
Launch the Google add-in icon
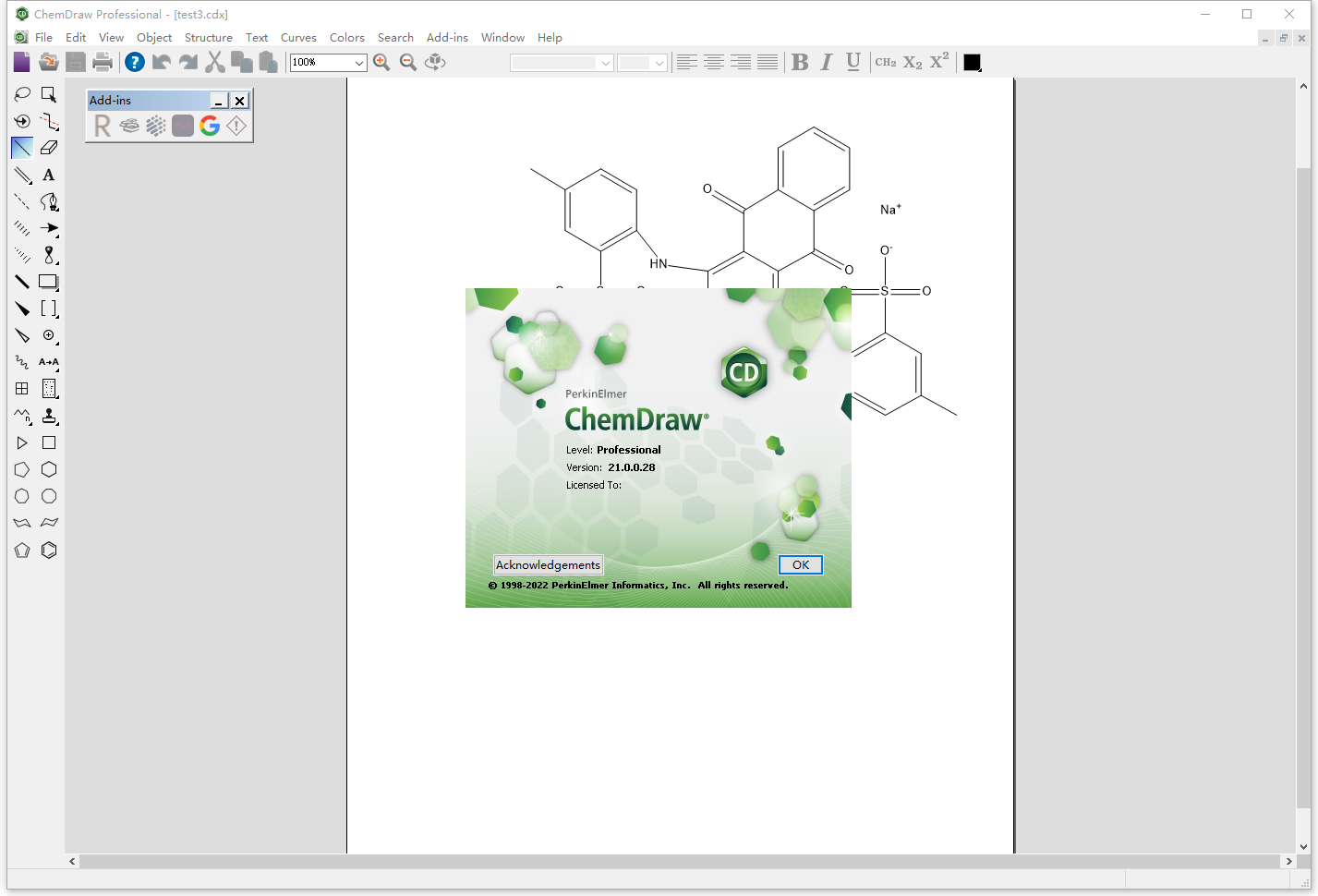[210, 126]
